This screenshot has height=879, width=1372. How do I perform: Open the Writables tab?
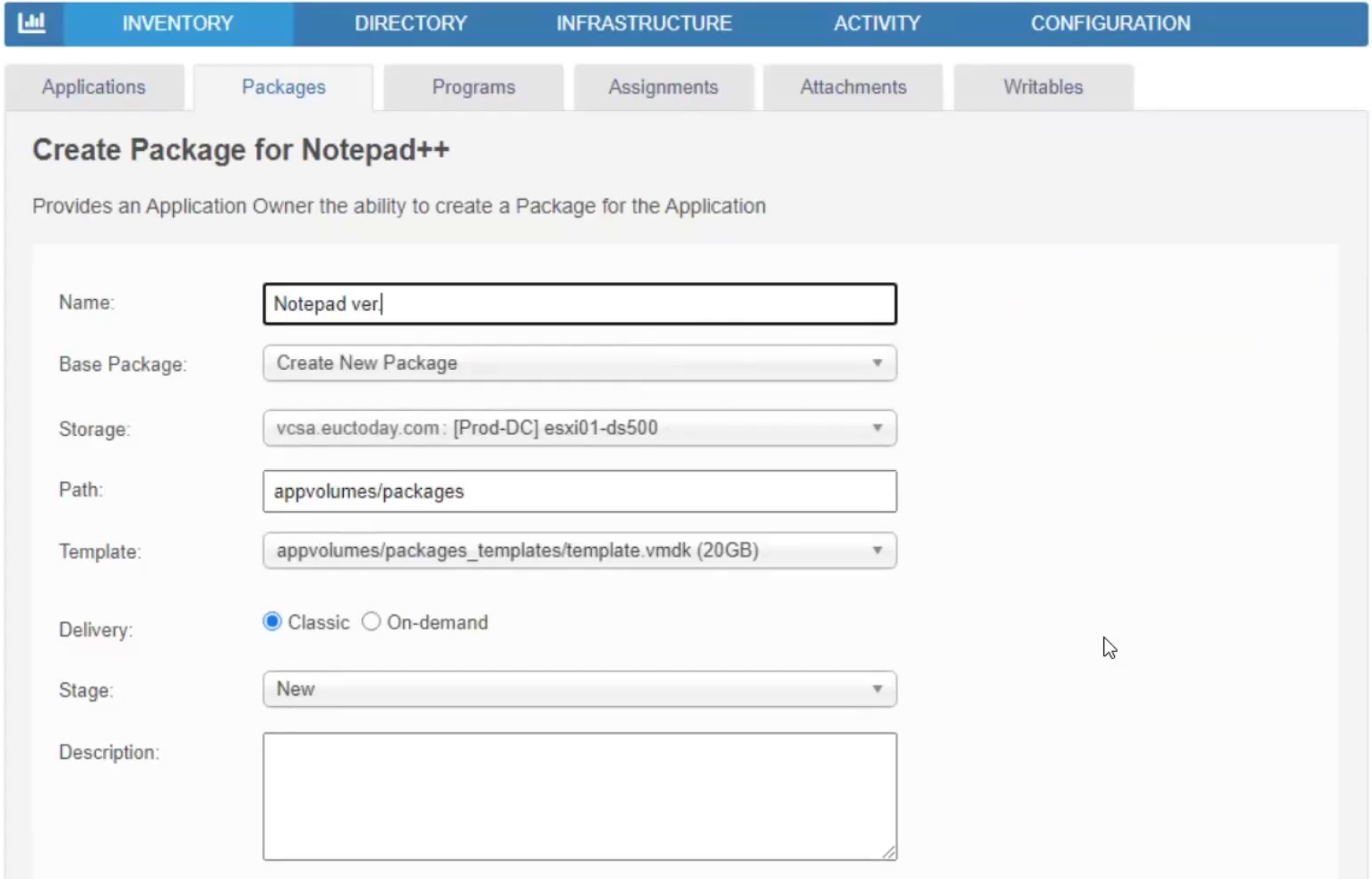[x=1042, y=87]
